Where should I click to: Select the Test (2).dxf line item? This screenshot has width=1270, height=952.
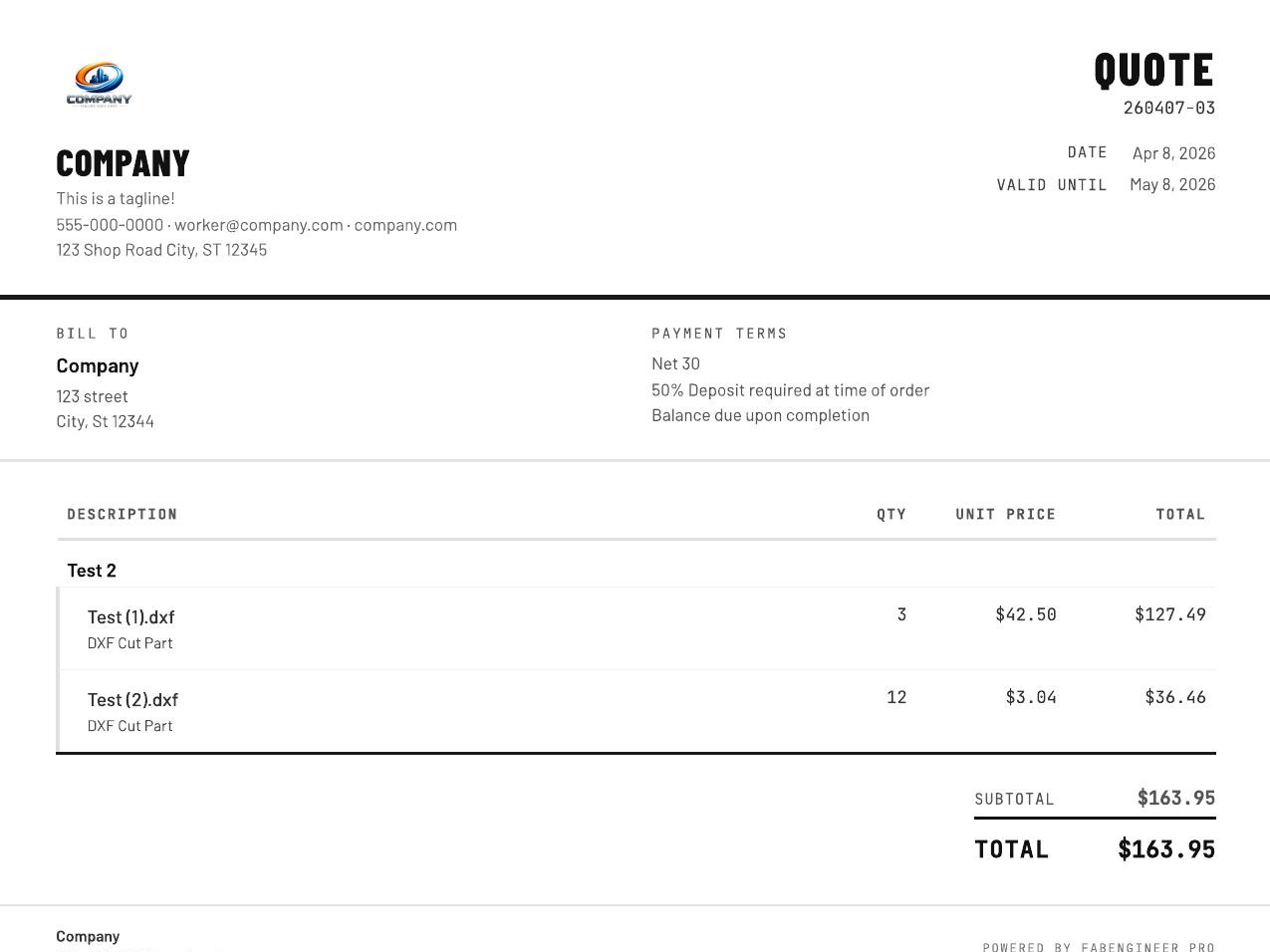(132, 700)
